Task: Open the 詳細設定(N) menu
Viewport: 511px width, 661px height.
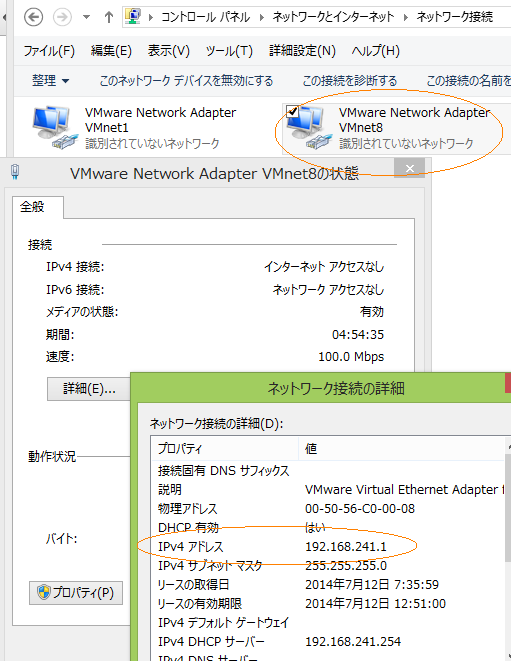Action: (x=302, y=51)
